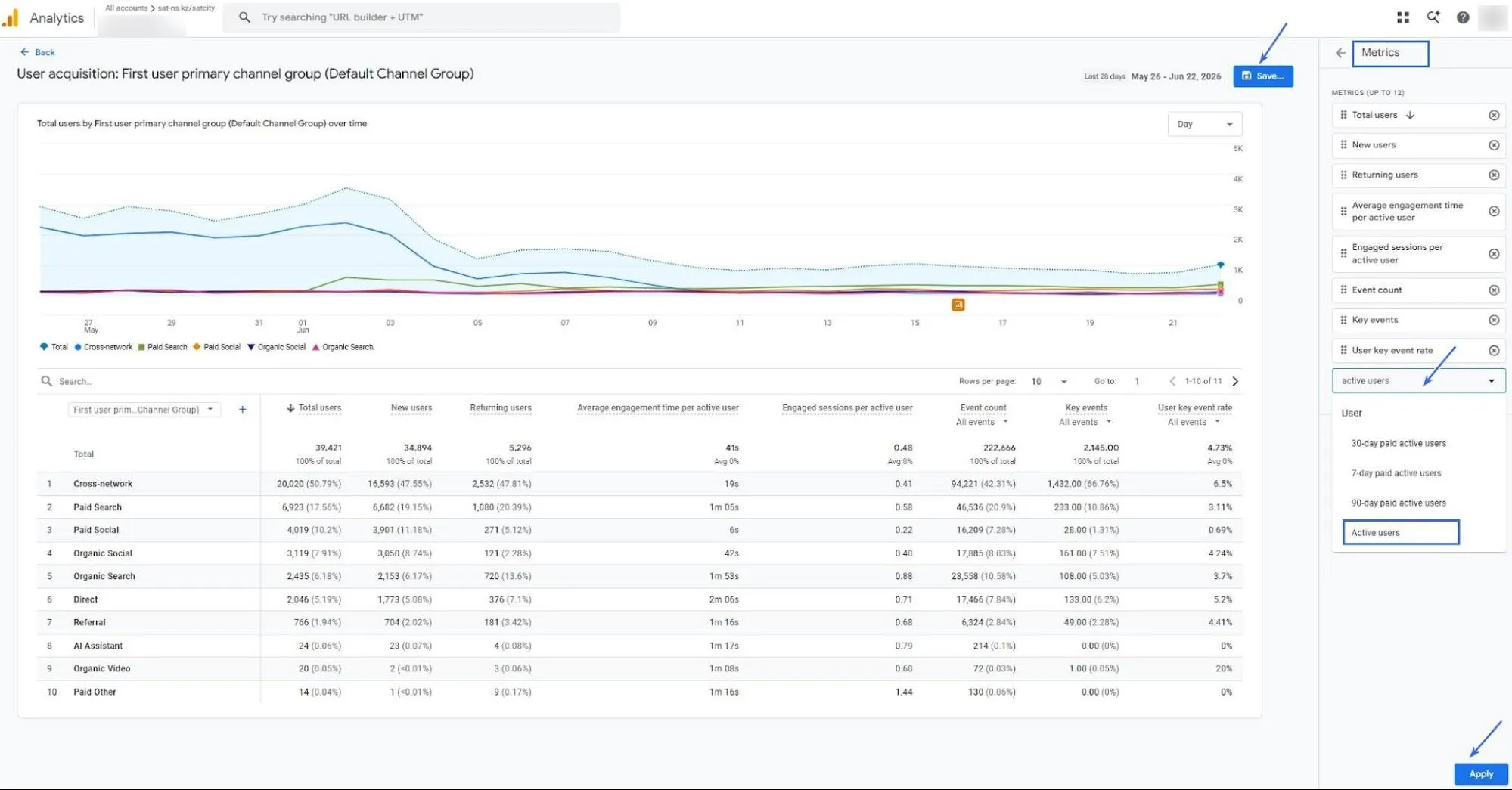Remove the Event count metric
Screen dimensions: 1512x790
tap(1494, 290)
